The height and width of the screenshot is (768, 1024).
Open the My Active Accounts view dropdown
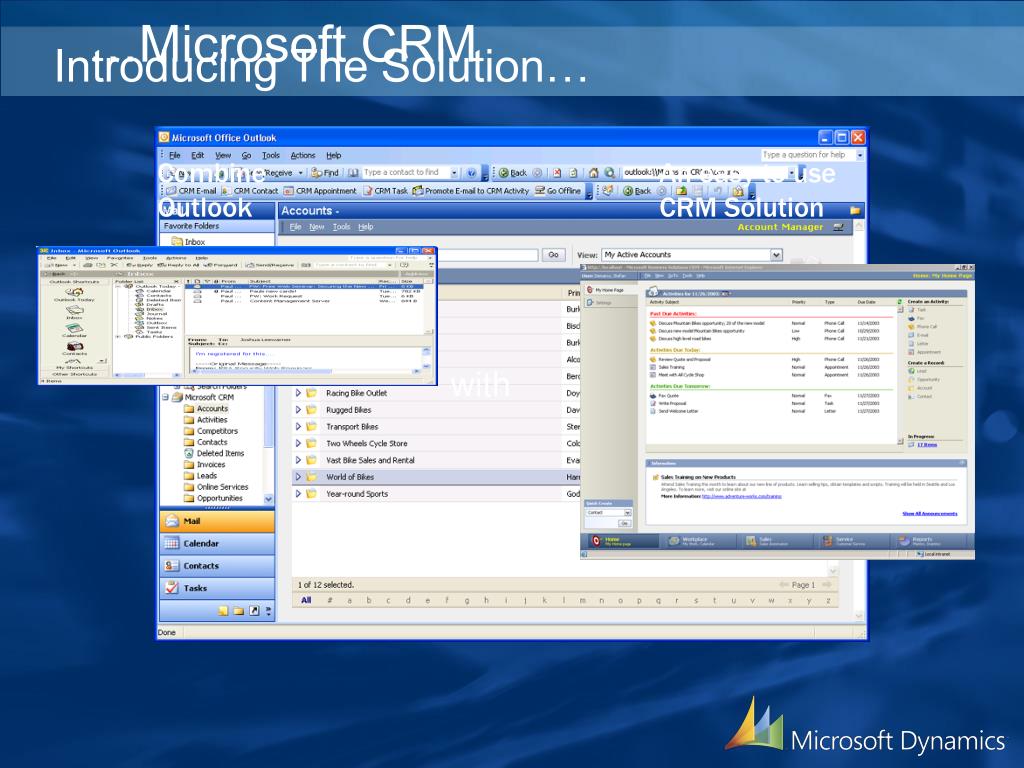coord(776,255)
